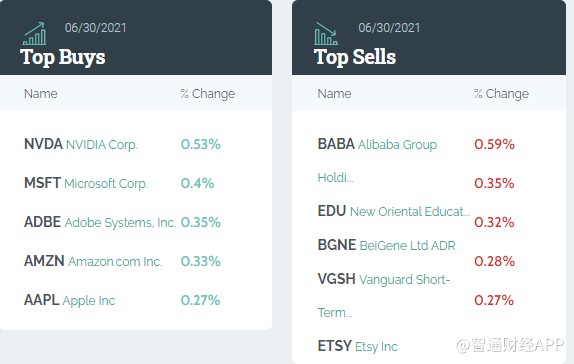Open the MSFT Microsoft Corp. entry
Screen dimensions: 574x364
(x=86, y=183)
